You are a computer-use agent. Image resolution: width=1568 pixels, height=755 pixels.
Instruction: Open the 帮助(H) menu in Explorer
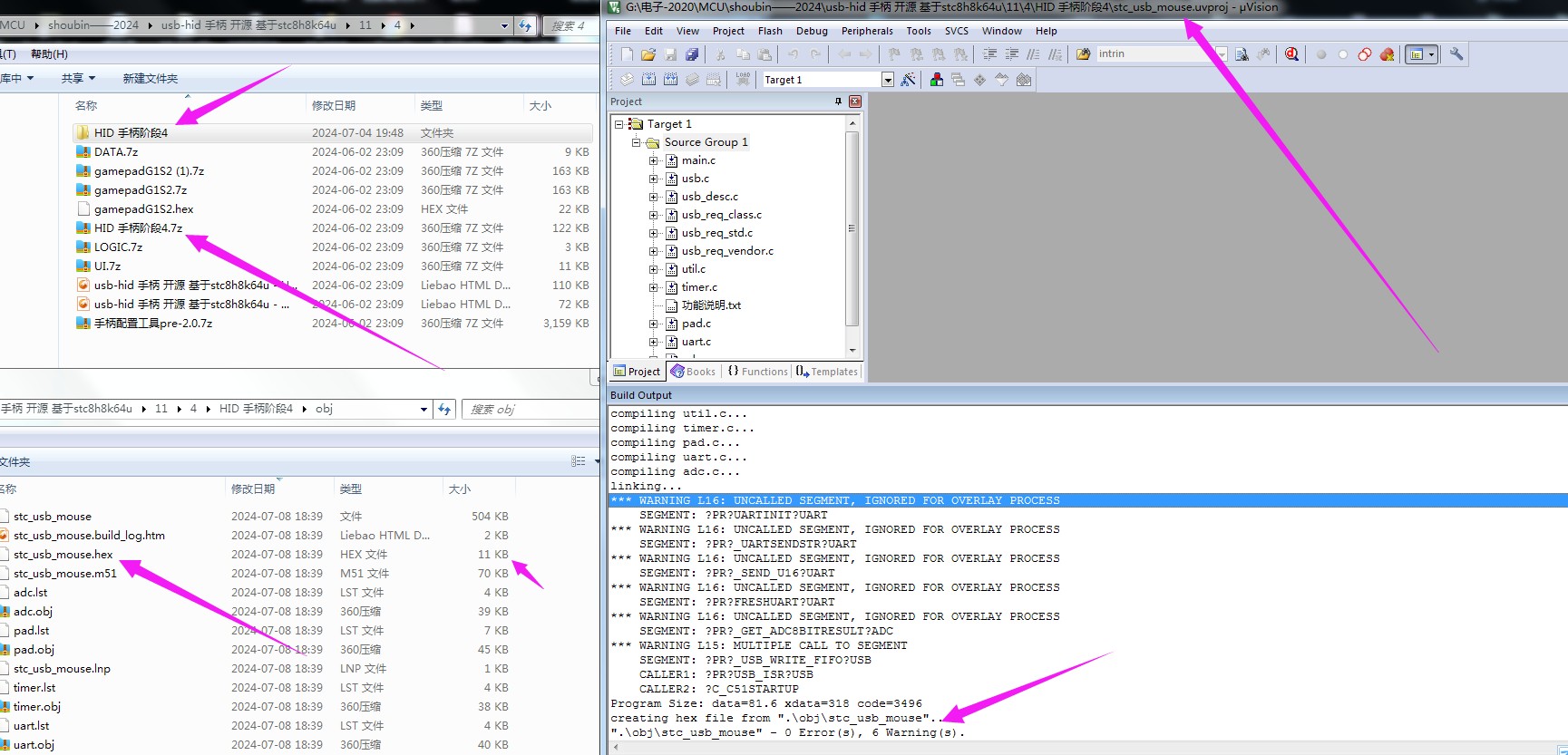pos(49,54)
